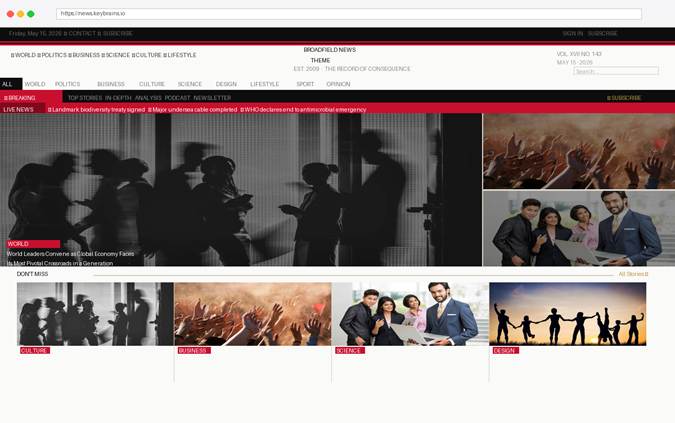Click the red Breaking label
675x423 pixels.
coord(31,98)
